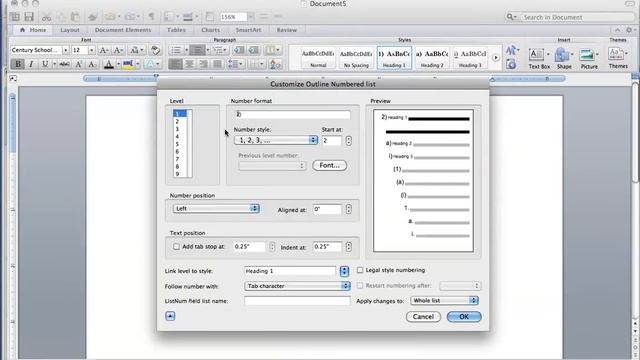Viewport: 640px width, 360px height.
Task: Align text right in Paragraph group
Action: coord(203,64)
